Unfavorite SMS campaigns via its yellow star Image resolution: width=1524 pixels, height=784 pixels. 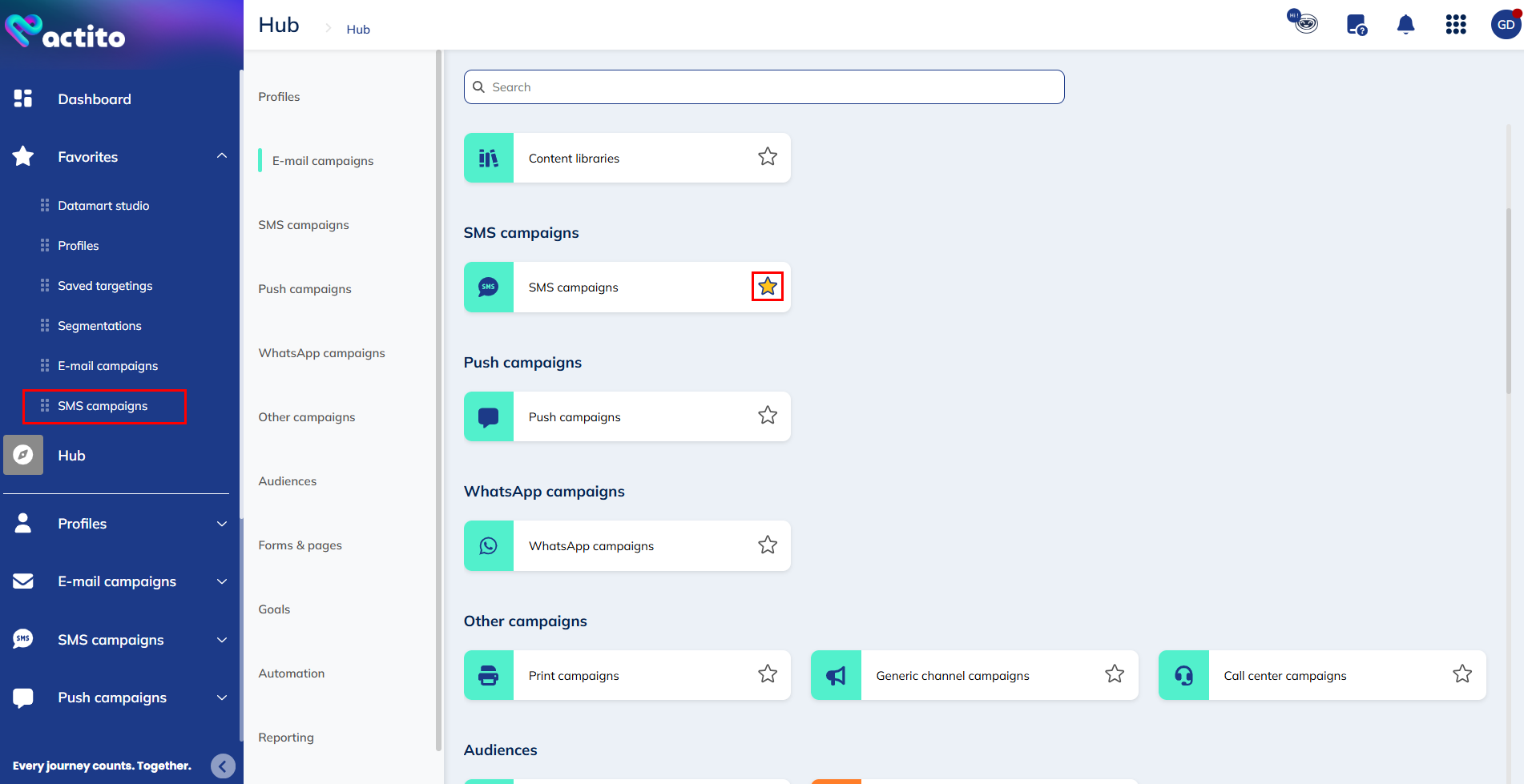click(767, 286)
